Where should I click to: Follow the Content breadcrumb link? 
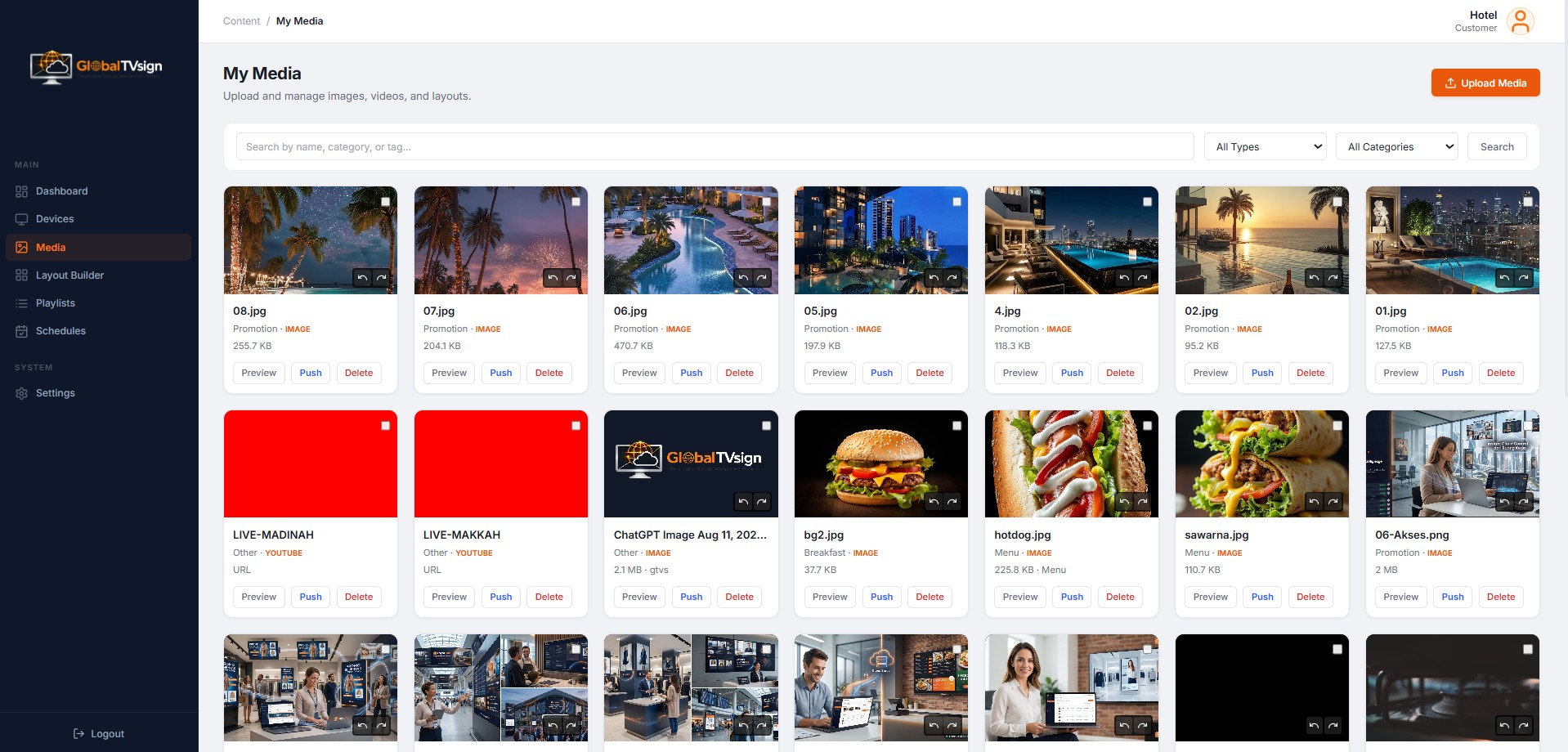[x=241, y=21]
